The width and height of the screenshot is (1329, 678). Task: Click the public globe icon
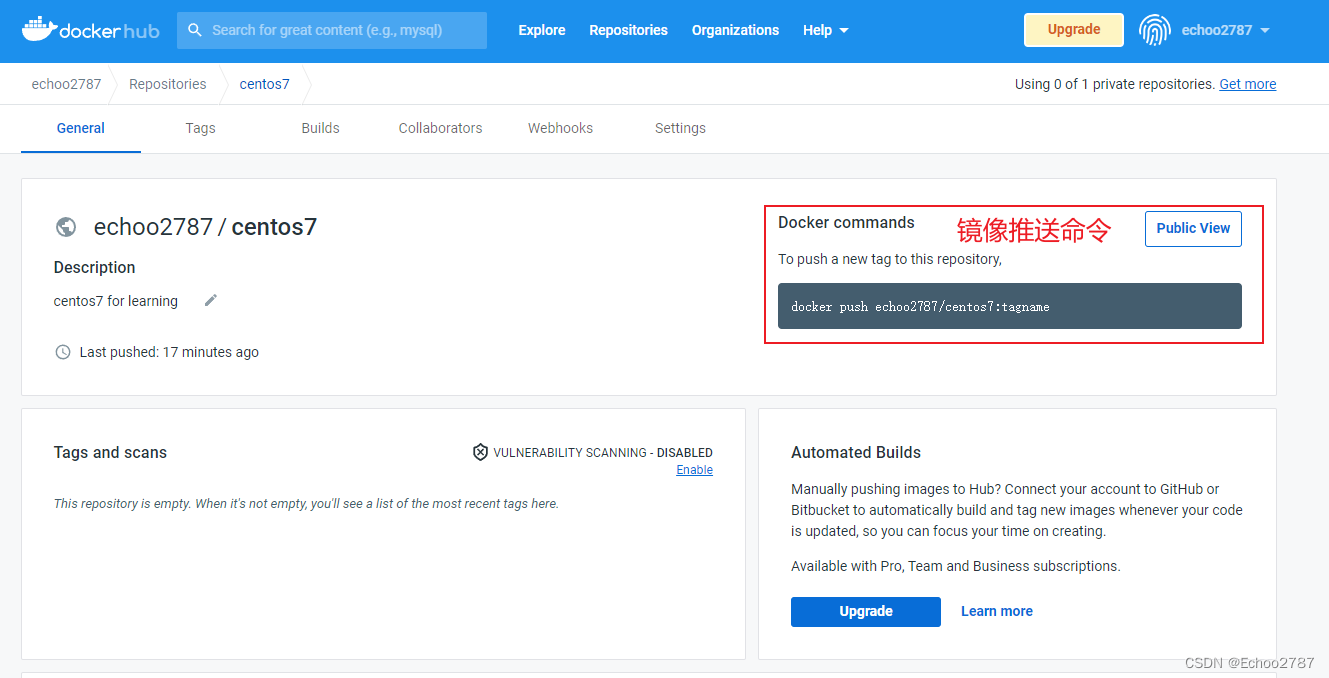66,227
